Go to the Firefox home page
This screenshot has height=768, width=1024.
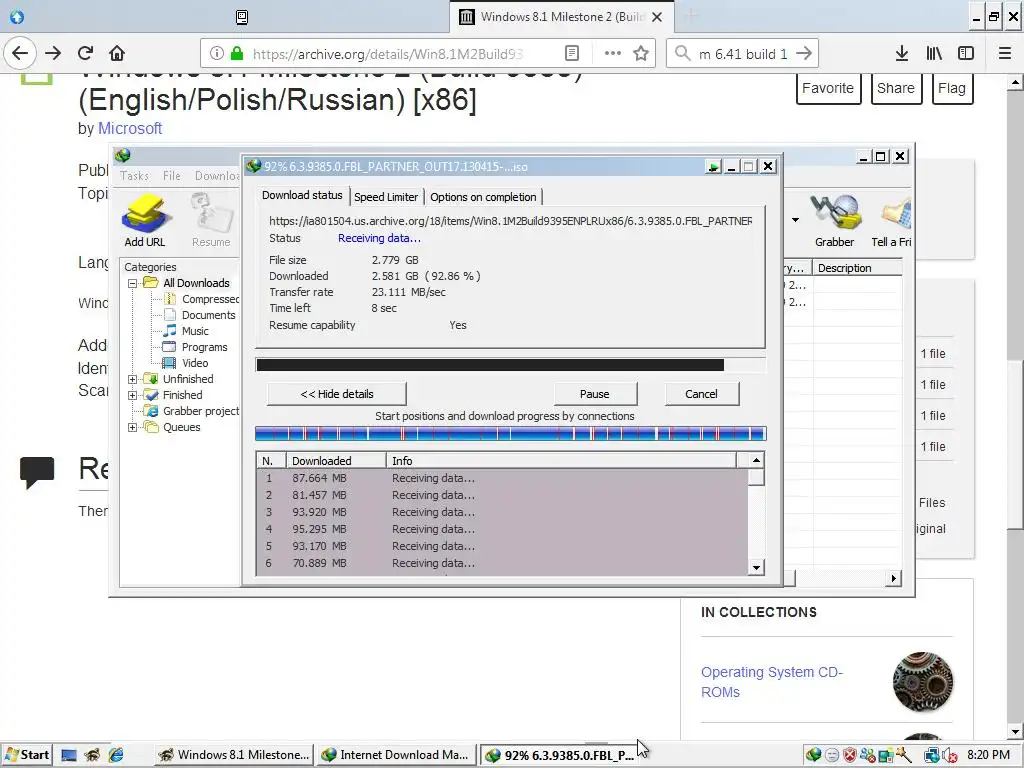pyautogui.click(x=117, y=54)
